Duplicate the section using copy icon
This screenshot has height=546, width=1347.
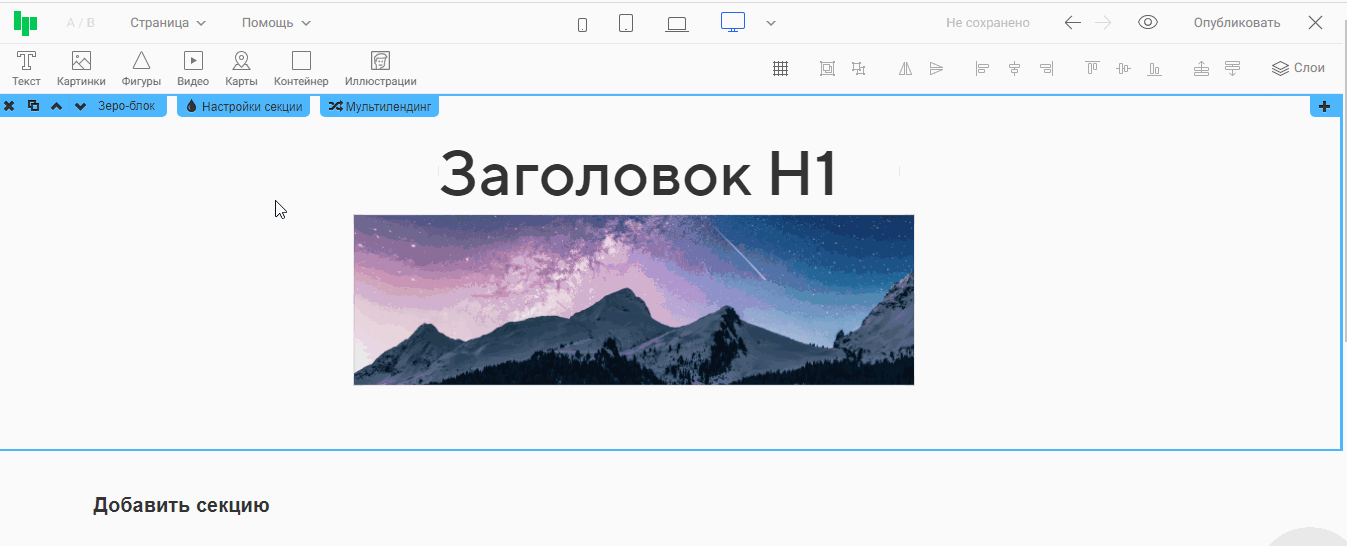[33, 106]
